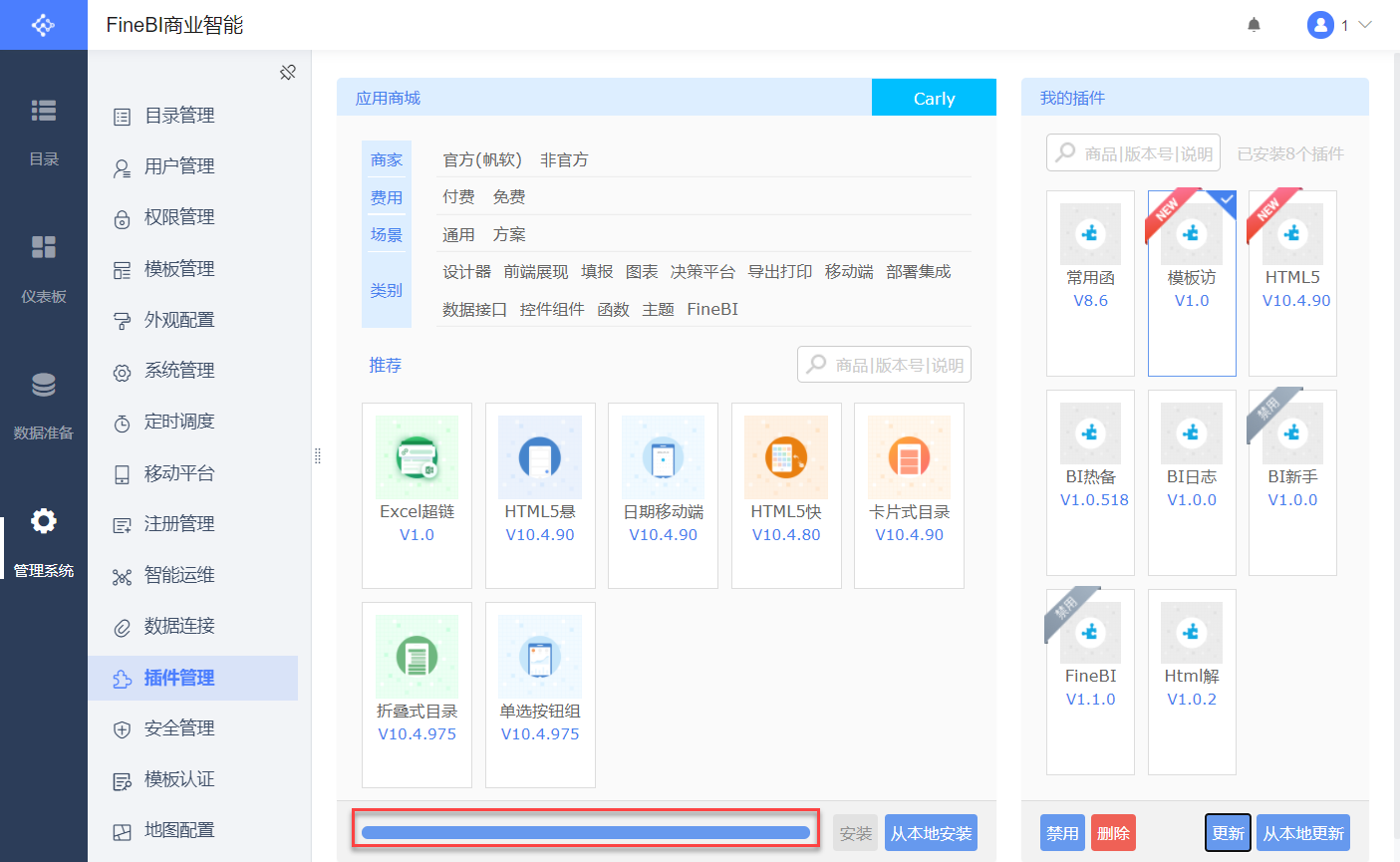
Task: Select the 日期移动端 plugin card
Action: coord(663,495)
